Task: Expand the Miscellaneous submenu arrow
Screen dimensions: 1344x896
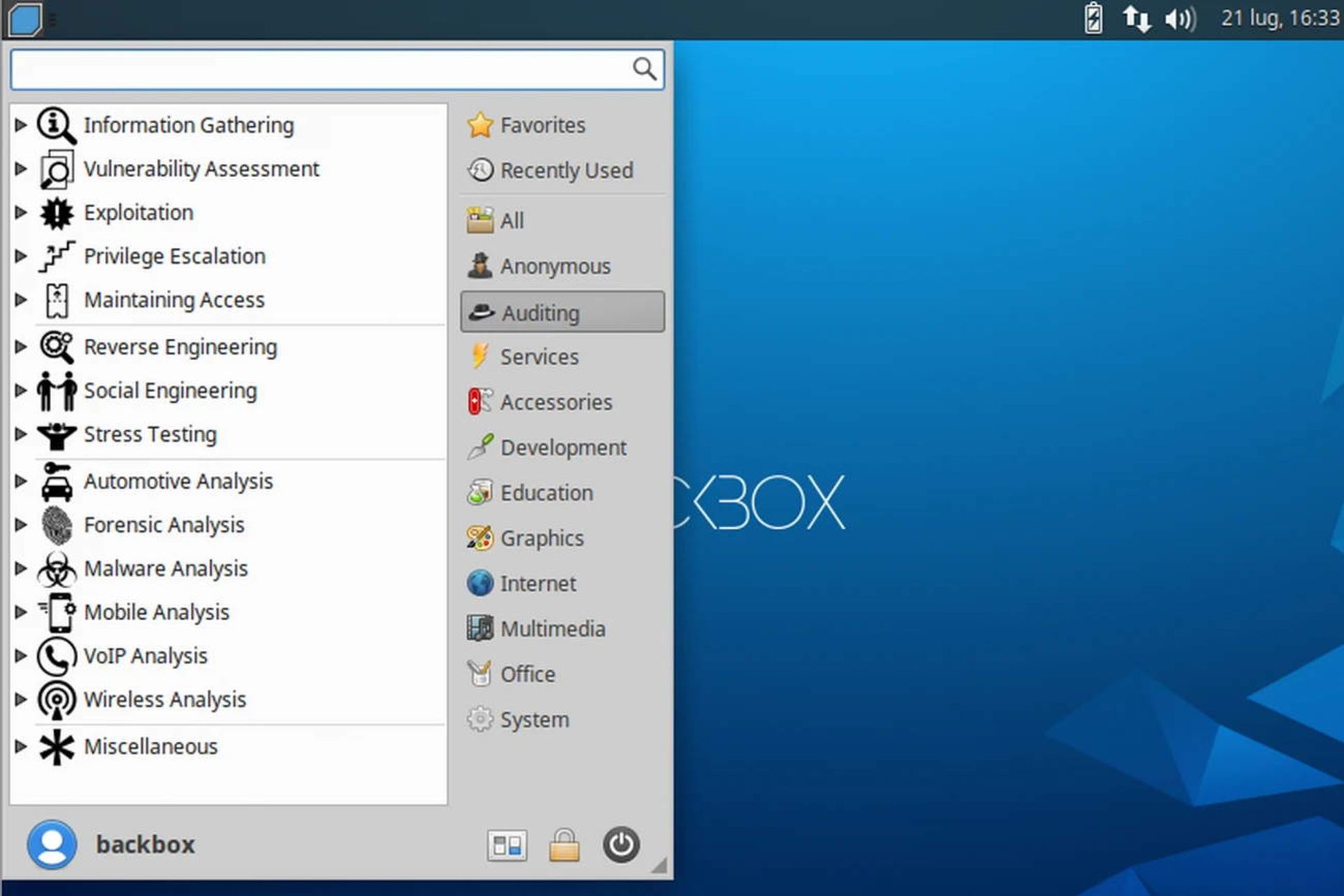Action: (x=21, y=747)
